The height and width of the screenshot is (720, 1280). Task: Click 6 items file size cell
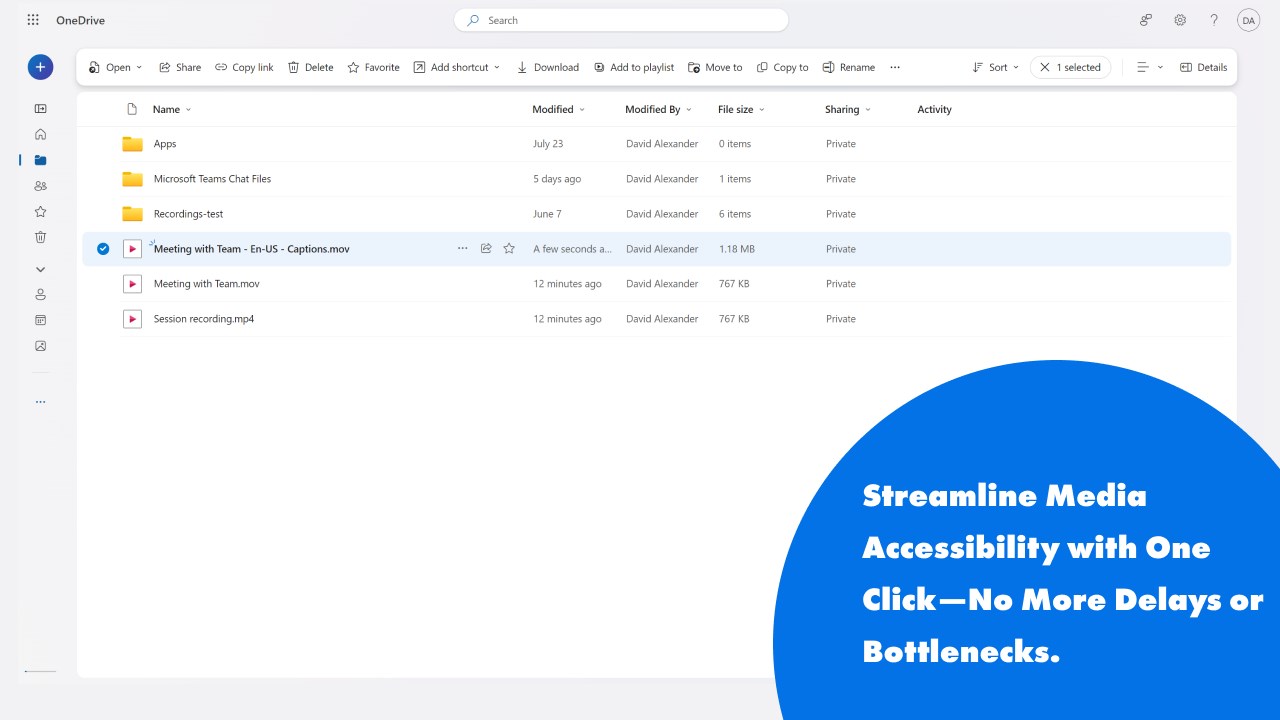[735, 214]
